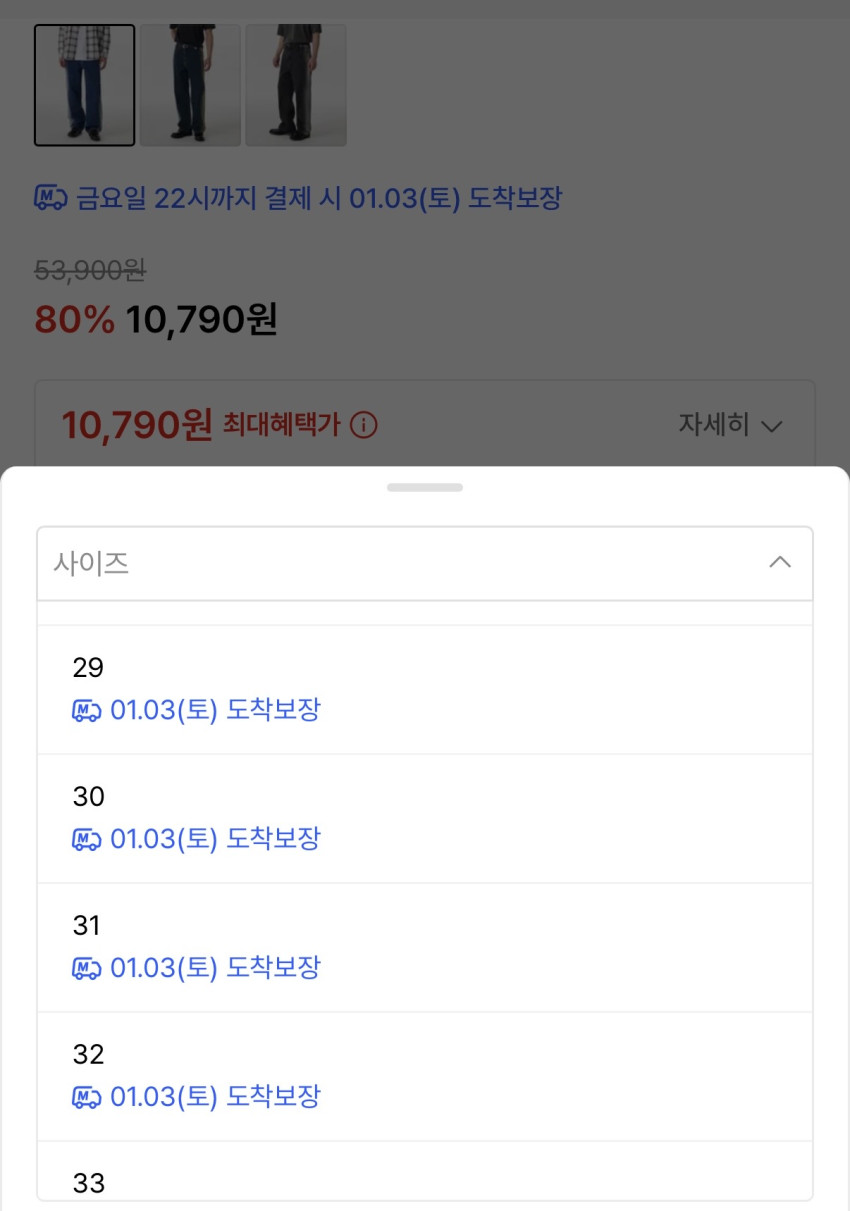Click the info icon beside 최대혜택가

(x=364, y=426)
